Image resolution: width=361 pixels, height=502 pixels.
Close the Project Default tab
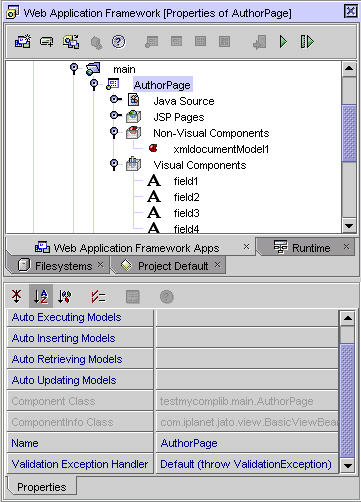(217, 265)
